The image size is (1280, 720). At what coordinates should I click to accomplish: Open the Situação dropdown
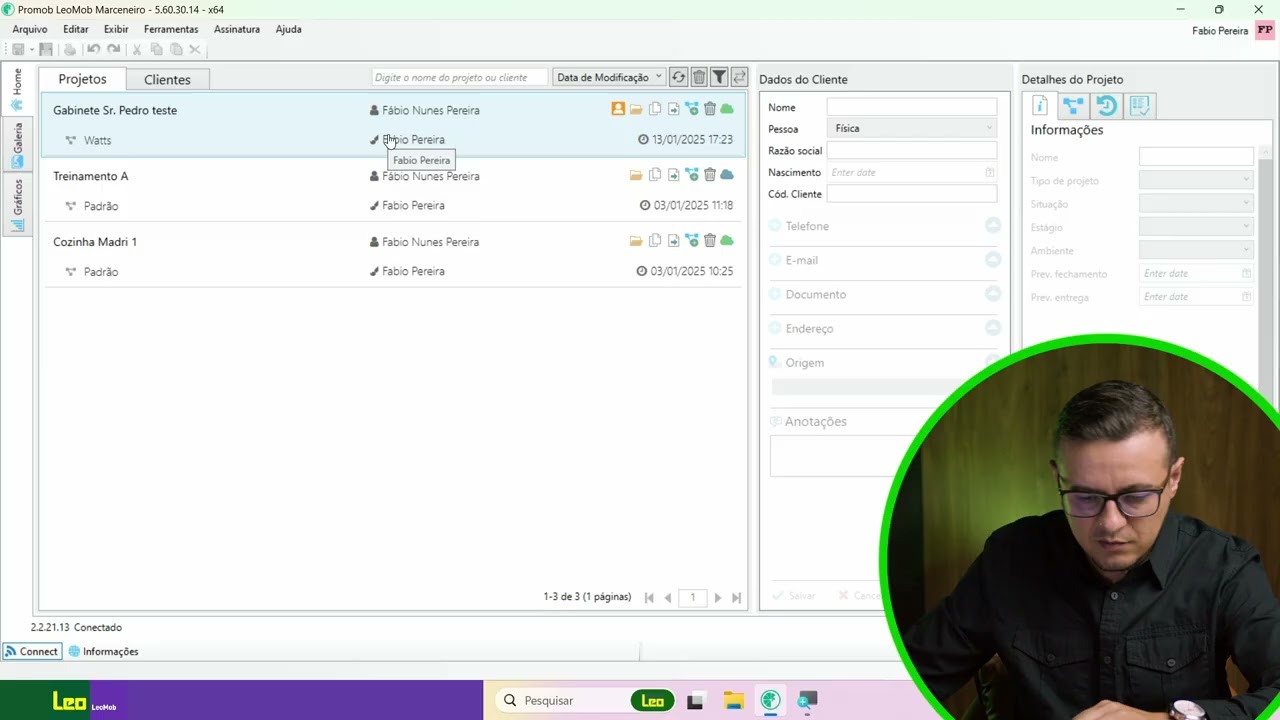(x=1196, y=203)
